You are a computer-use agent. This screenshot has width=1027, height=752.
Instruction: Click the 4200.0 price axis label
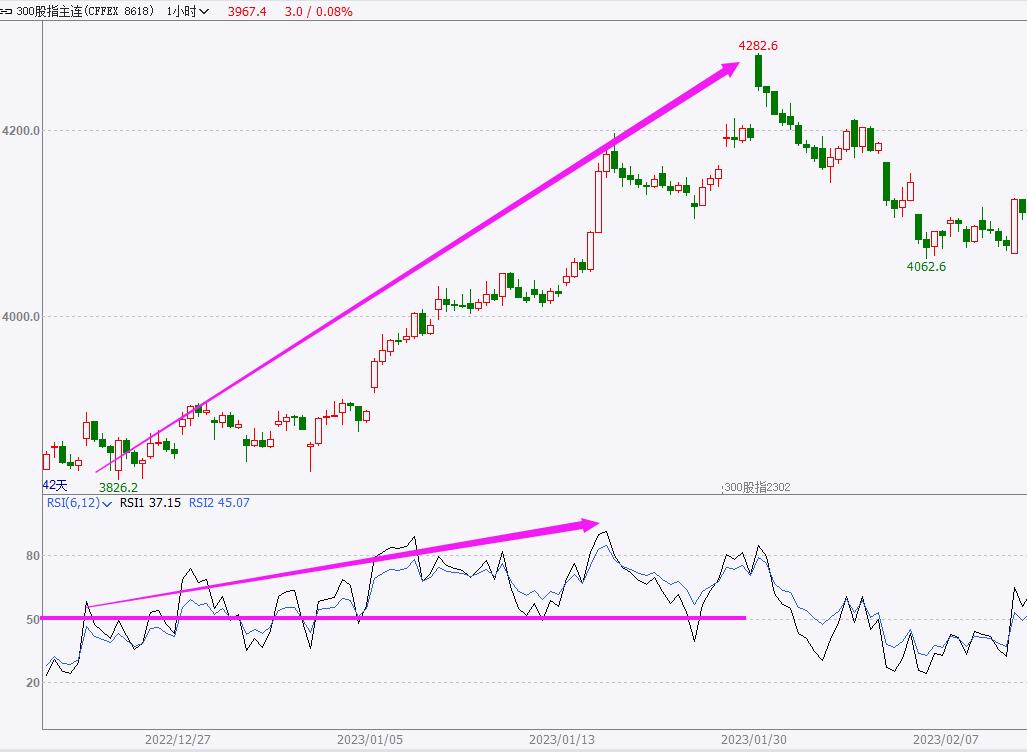tap(21, 130)
